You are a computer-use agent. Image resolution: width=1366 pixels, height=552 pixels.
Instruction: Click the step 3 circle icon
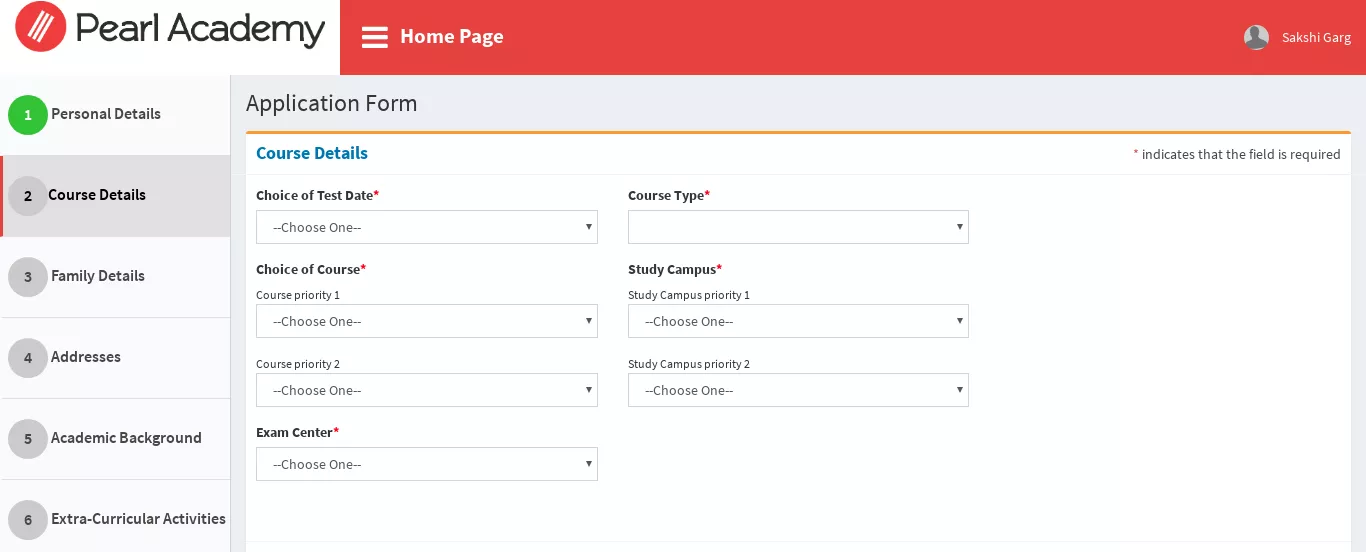click(28, 277)
